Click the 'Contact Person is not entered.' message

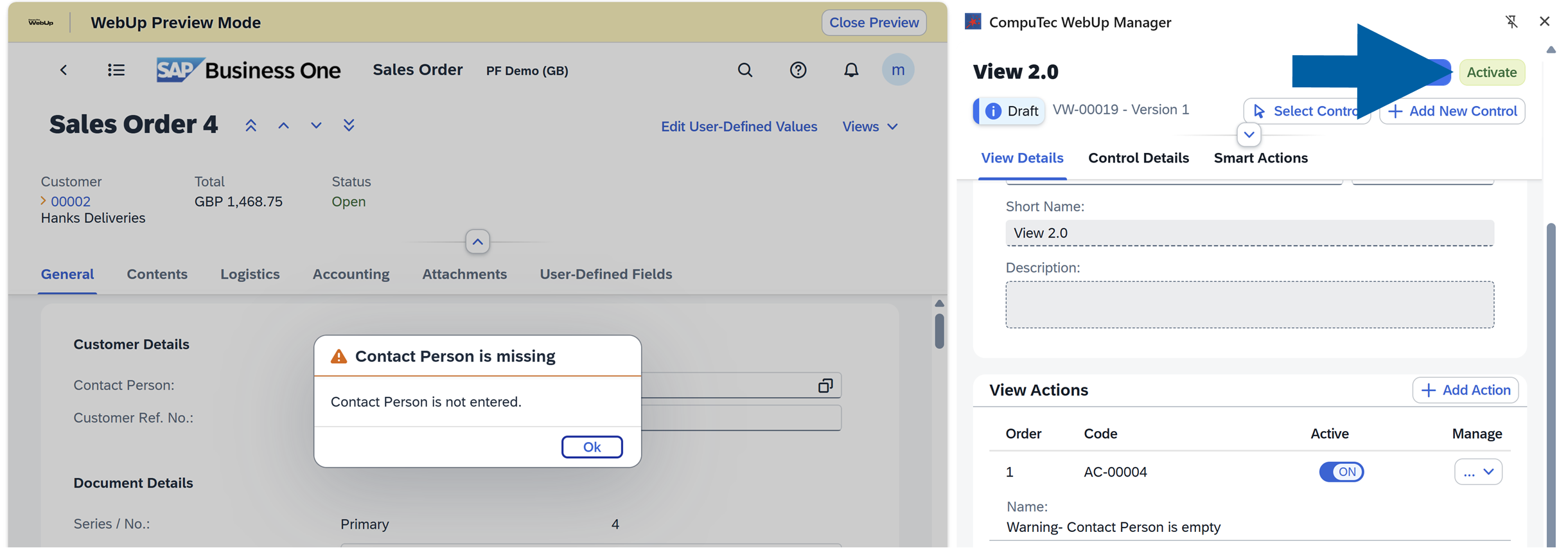tap(426, 402)
